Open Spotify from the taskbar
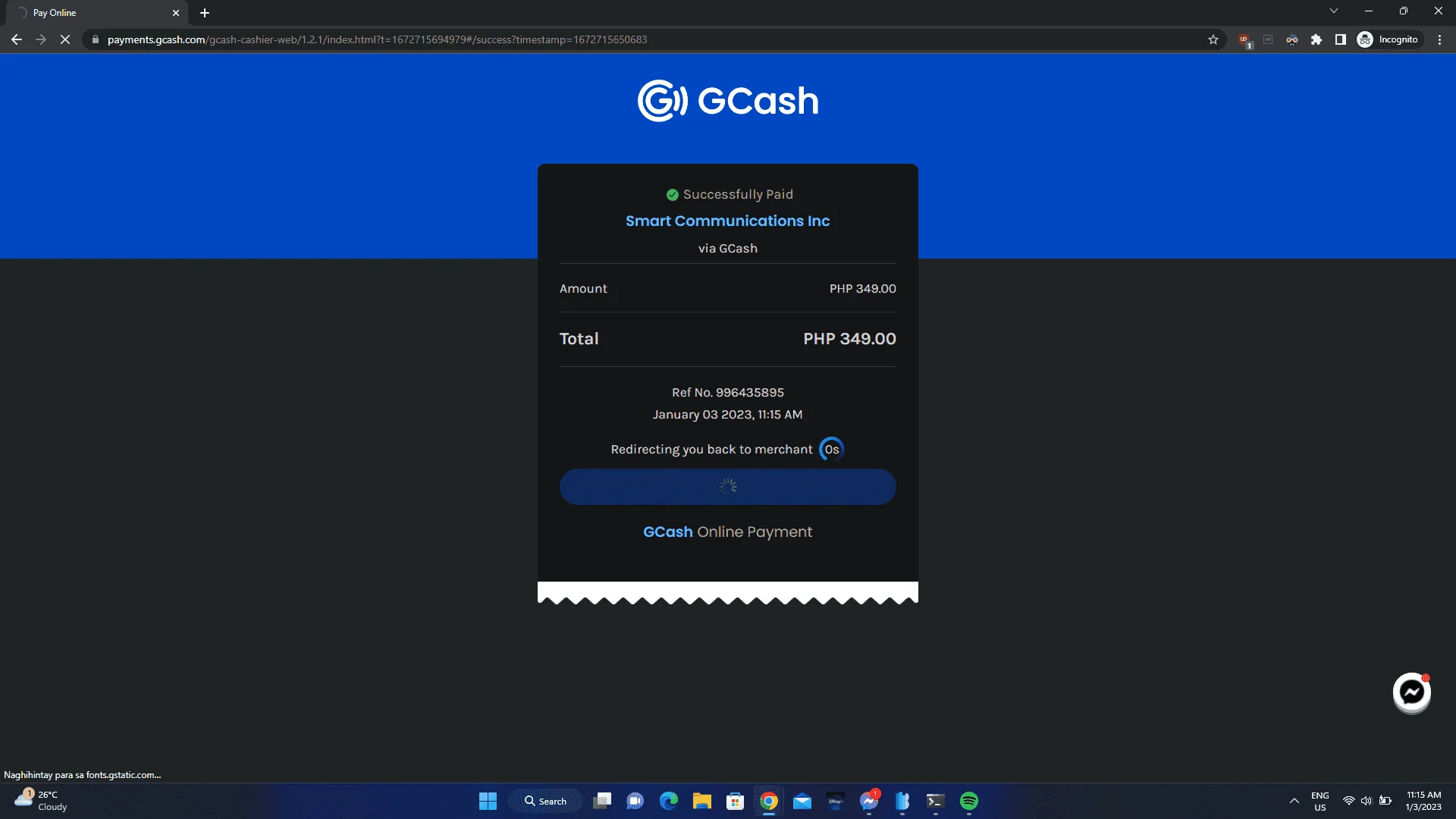 (x=969, y=802)
